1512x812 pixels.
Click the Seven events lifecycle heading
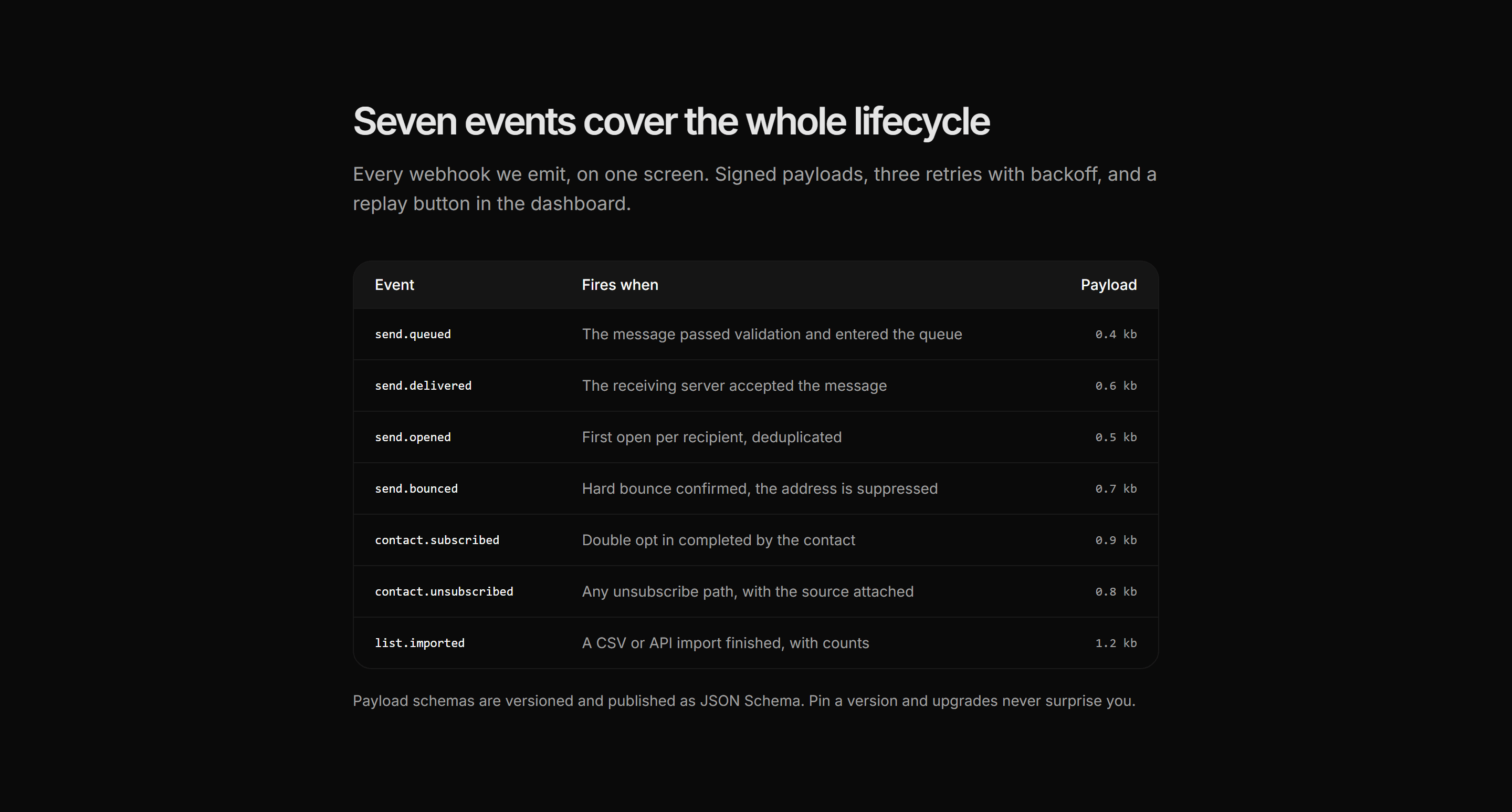(x=671, y=121)
